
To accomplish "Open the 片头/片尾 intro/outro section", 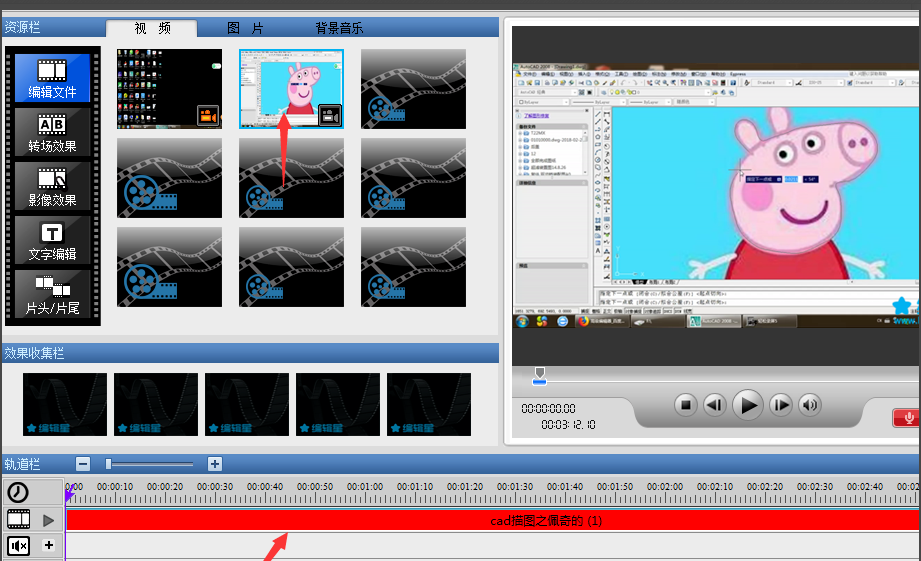I will point(52,295).
